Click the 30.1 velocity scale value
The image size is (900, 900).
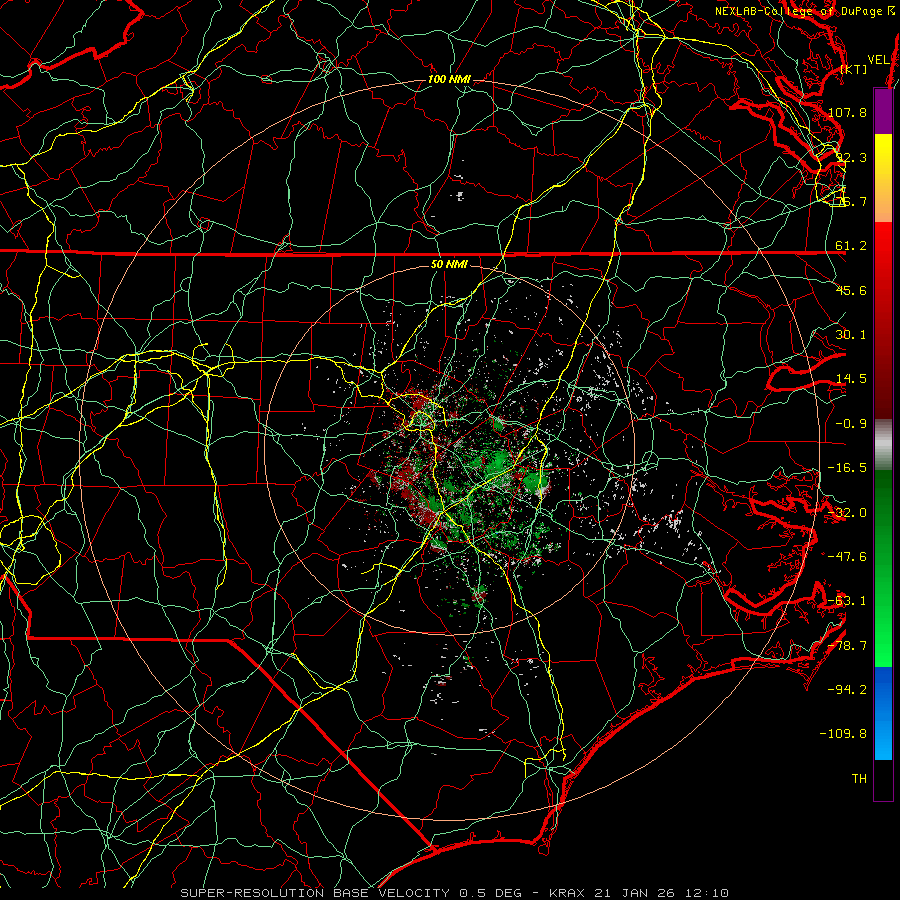coord(851,335)
